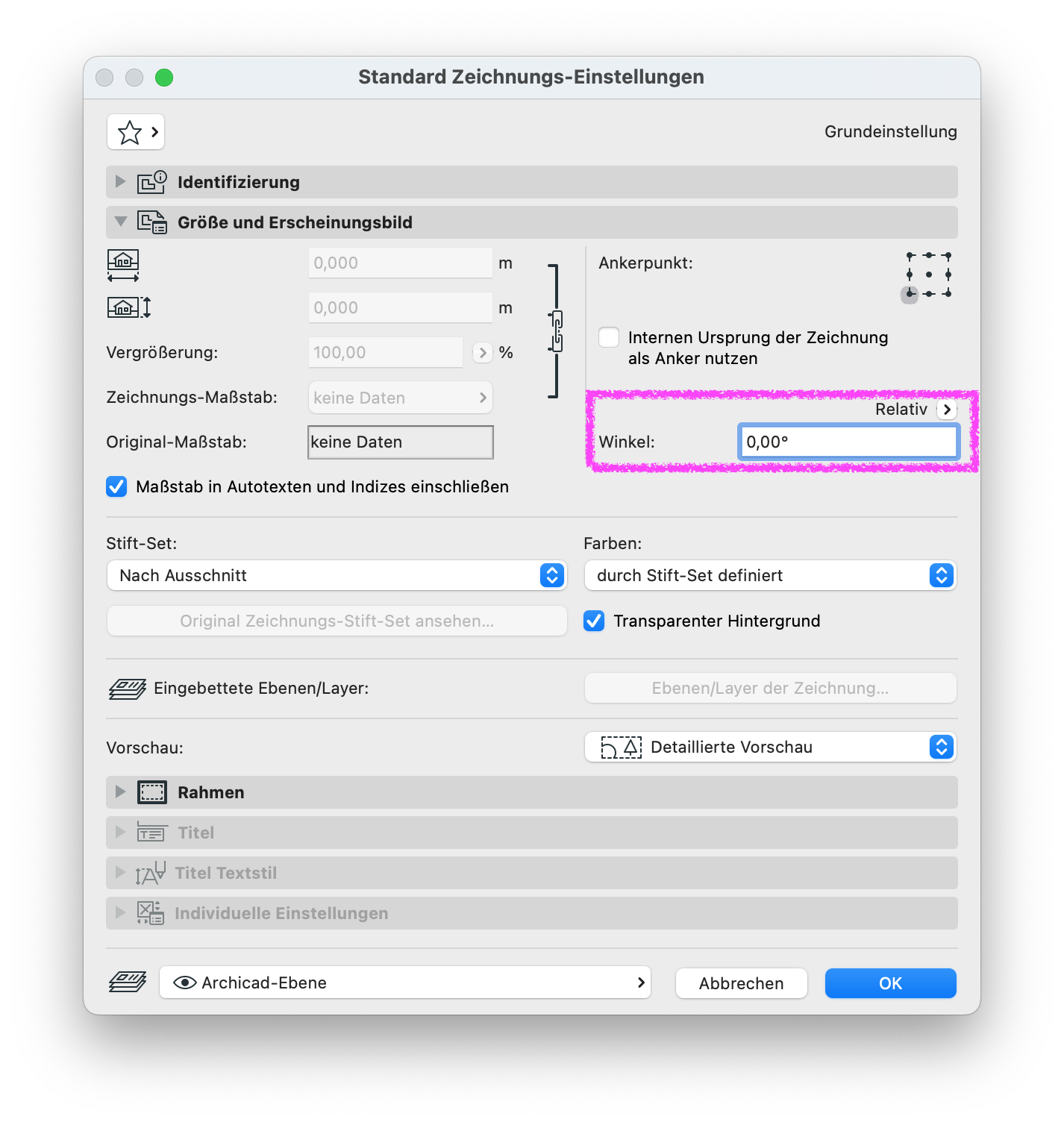Click the eye icon in Archicad-Ebene selector
The height and width of the screenshot is (1125, 1064).
184,983
